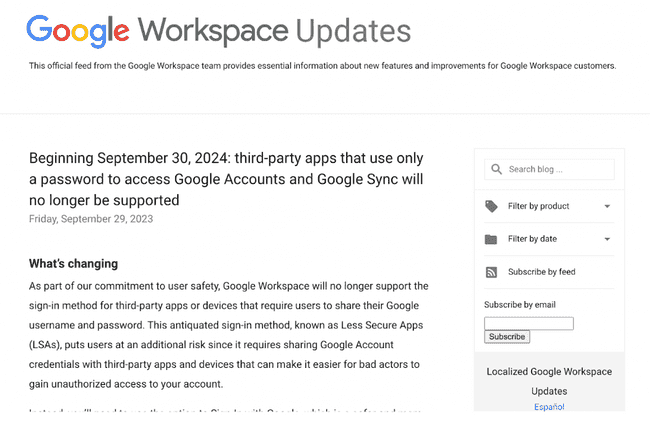Image resolution: width=650 pixels, height=421 pixels.
Task: Focus the Subscribe by email input box
Action: (x=529, y=323)
